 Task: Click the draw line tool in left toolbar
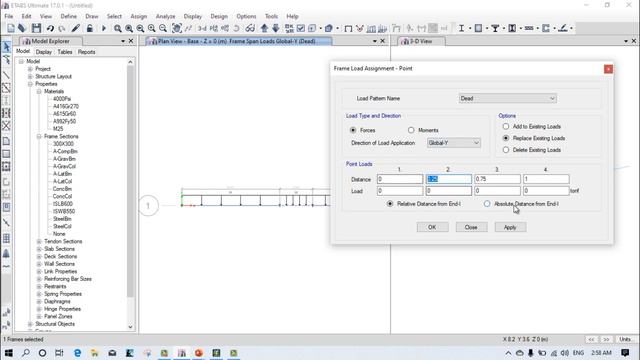(6, 75)
